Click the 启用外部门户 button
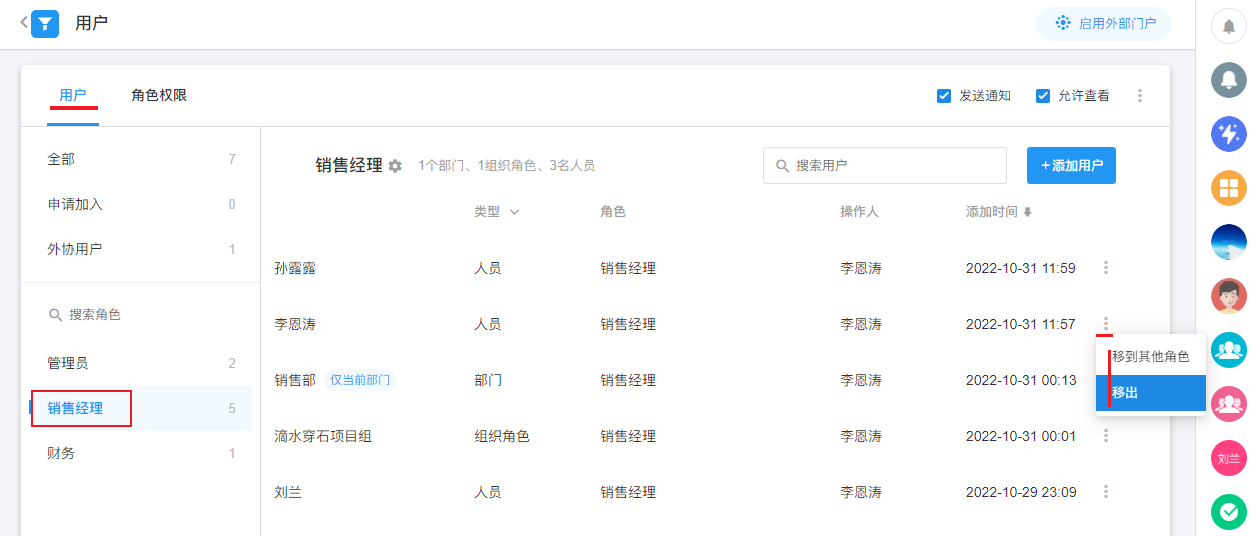The image size is (1257, 536). 1102,23
